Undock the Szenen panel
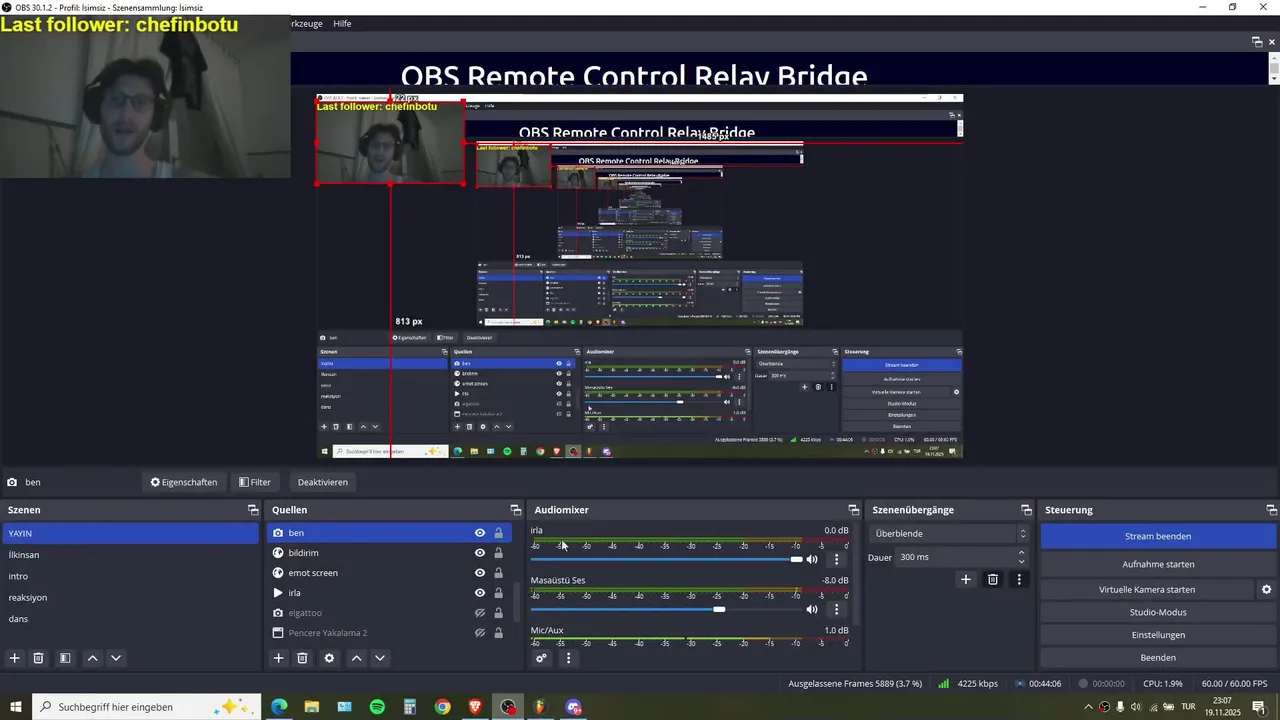The height and width of the screenshot is (720, 1280). pos(253,510)
